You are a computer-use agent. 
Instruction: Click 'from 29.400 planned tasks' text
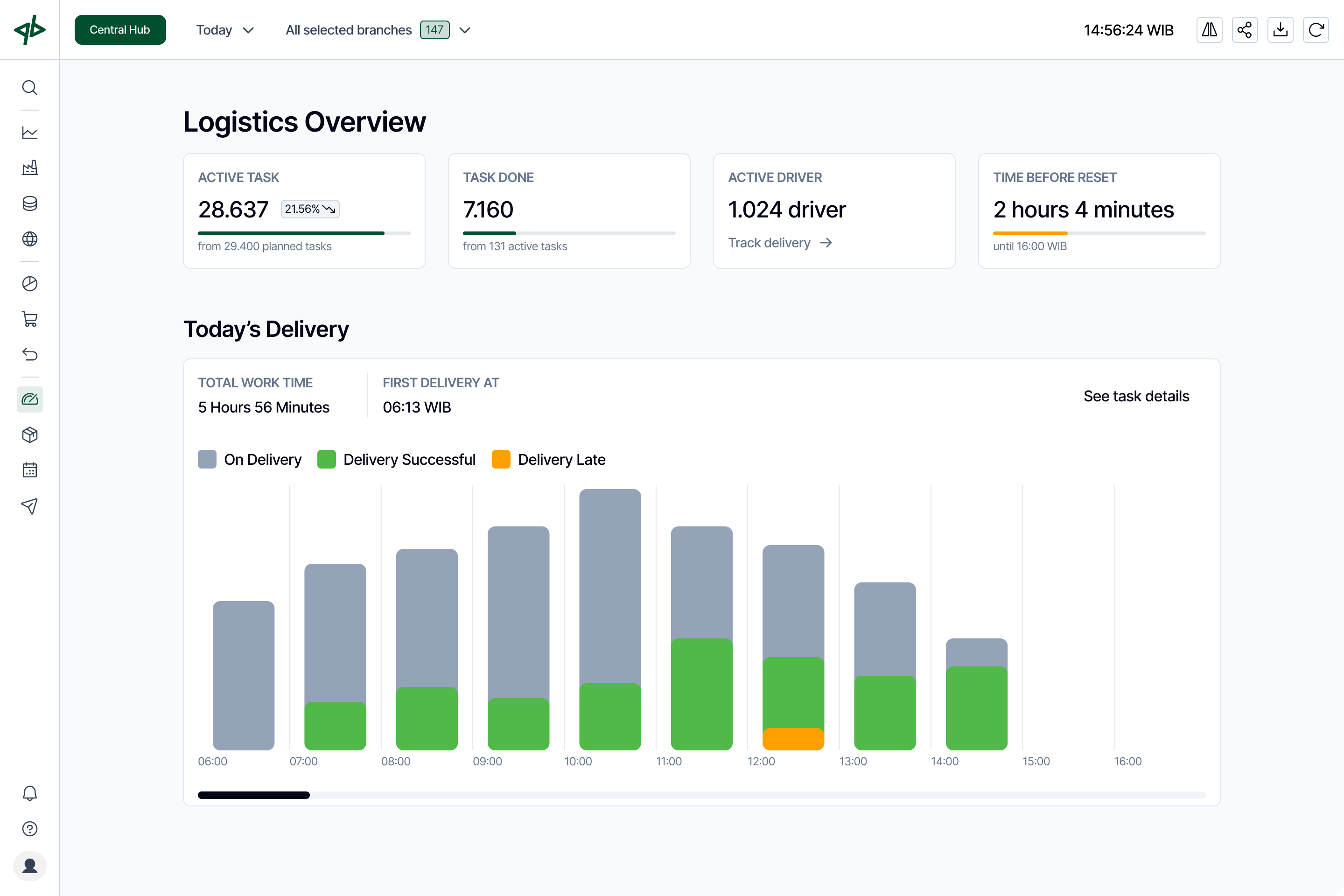tap(265, 246)
